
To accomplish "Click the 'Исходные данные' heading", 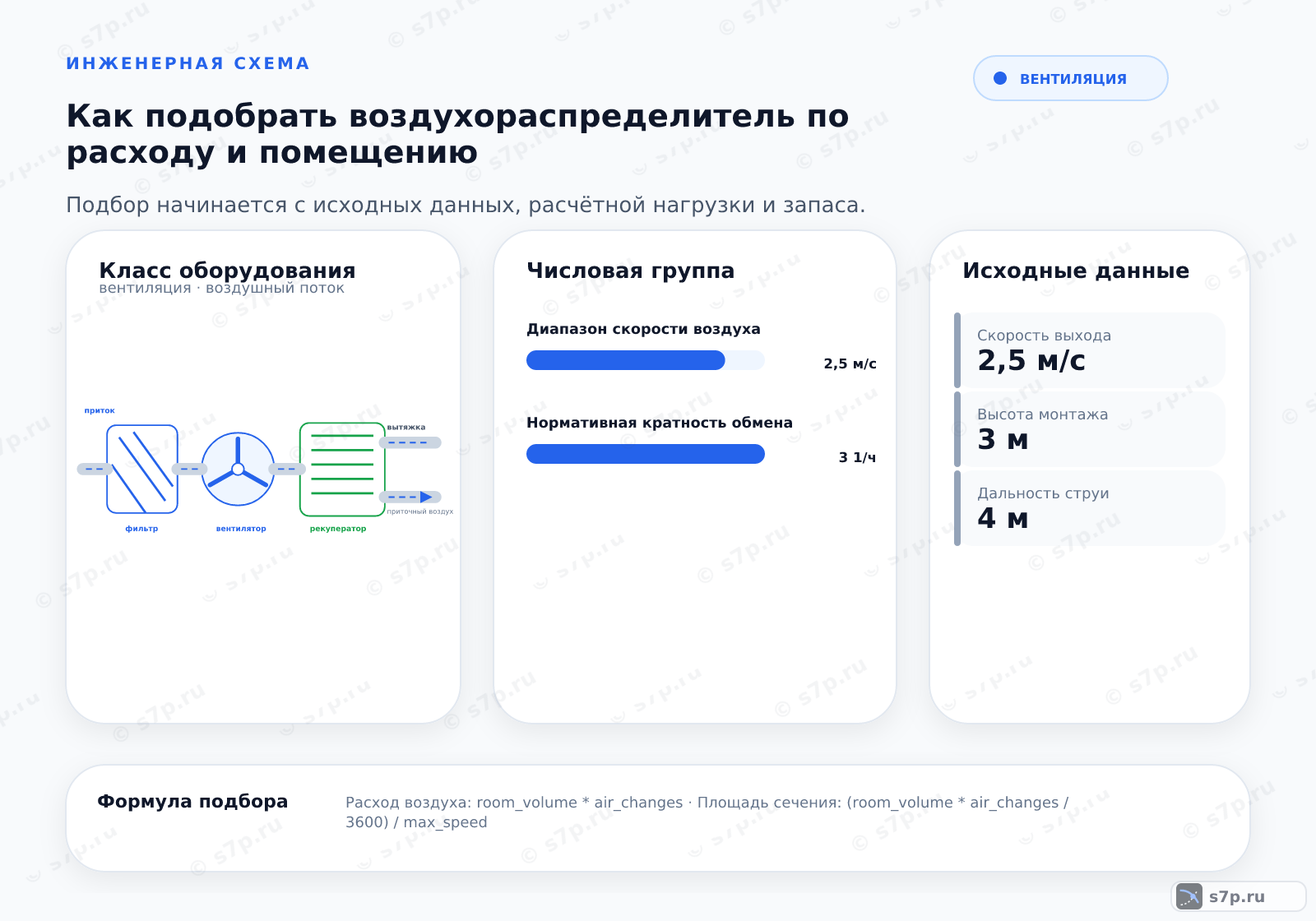I will (1076, 271).
